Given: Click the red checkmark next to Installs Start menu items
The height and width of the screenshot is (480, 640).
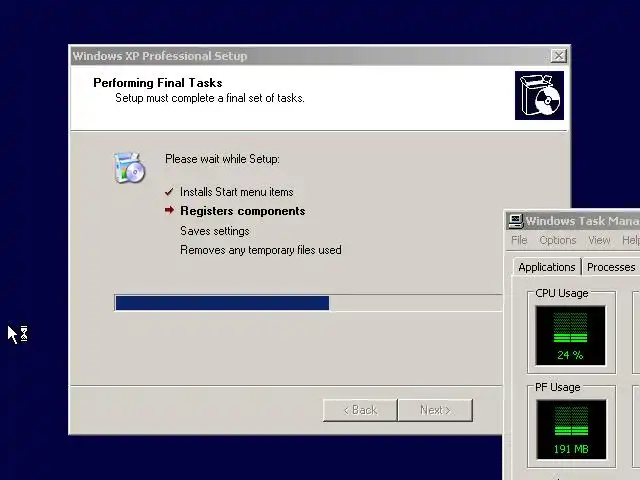Looking at the screenshot, I should pos(169,192).
